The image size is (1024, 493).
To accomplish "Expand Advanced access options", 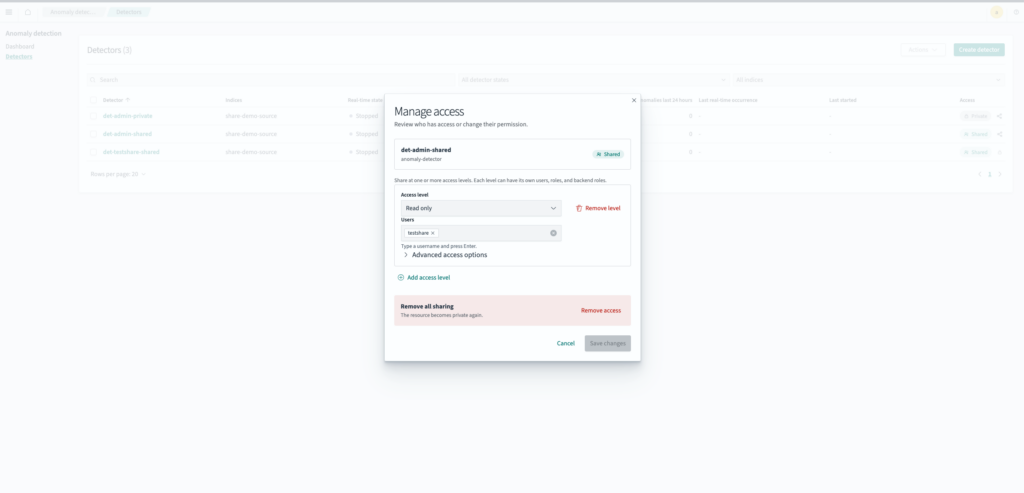I will coord(445,255).
